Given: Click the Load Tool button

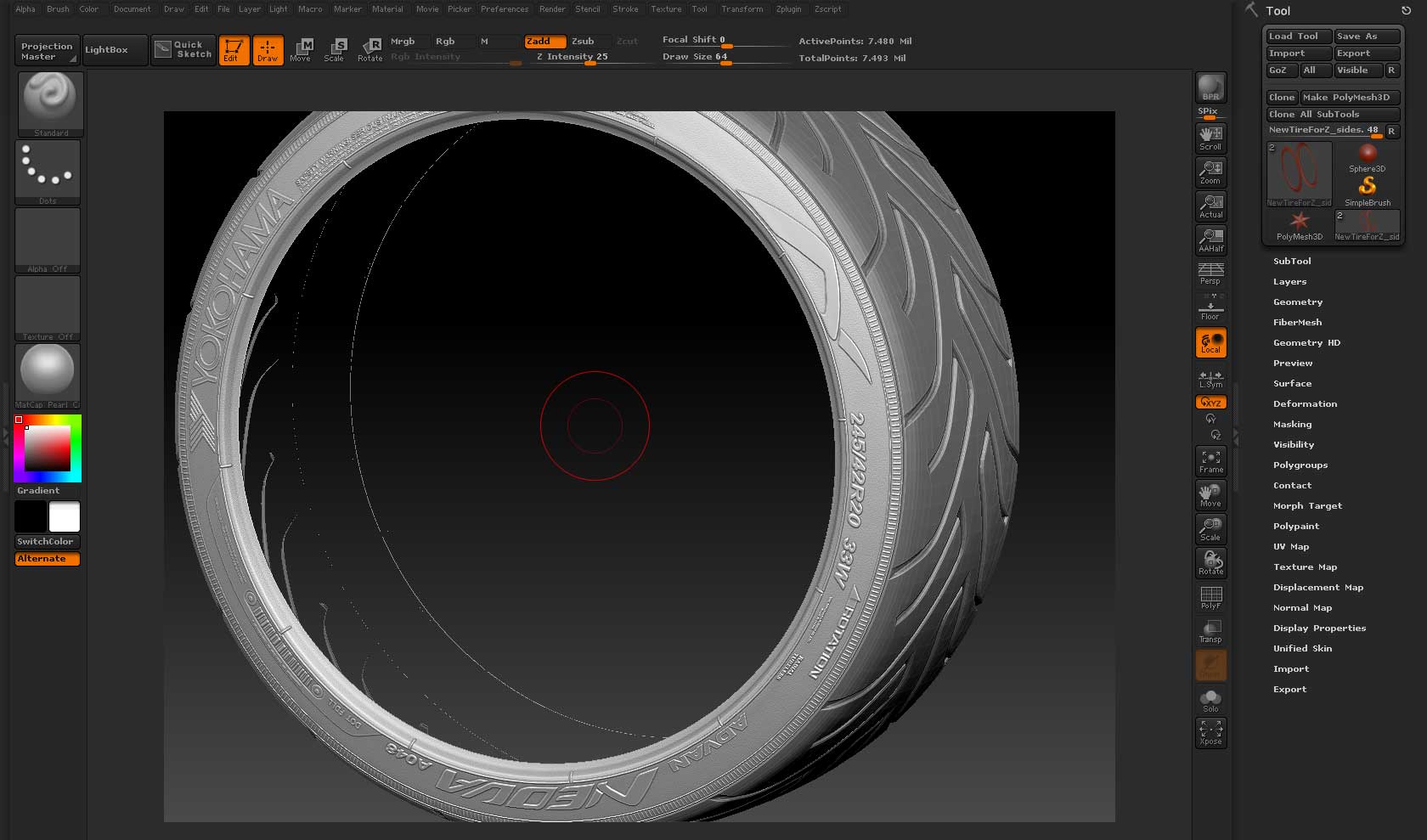Looking at the screenshot, I should click(x=1299, y=37).
